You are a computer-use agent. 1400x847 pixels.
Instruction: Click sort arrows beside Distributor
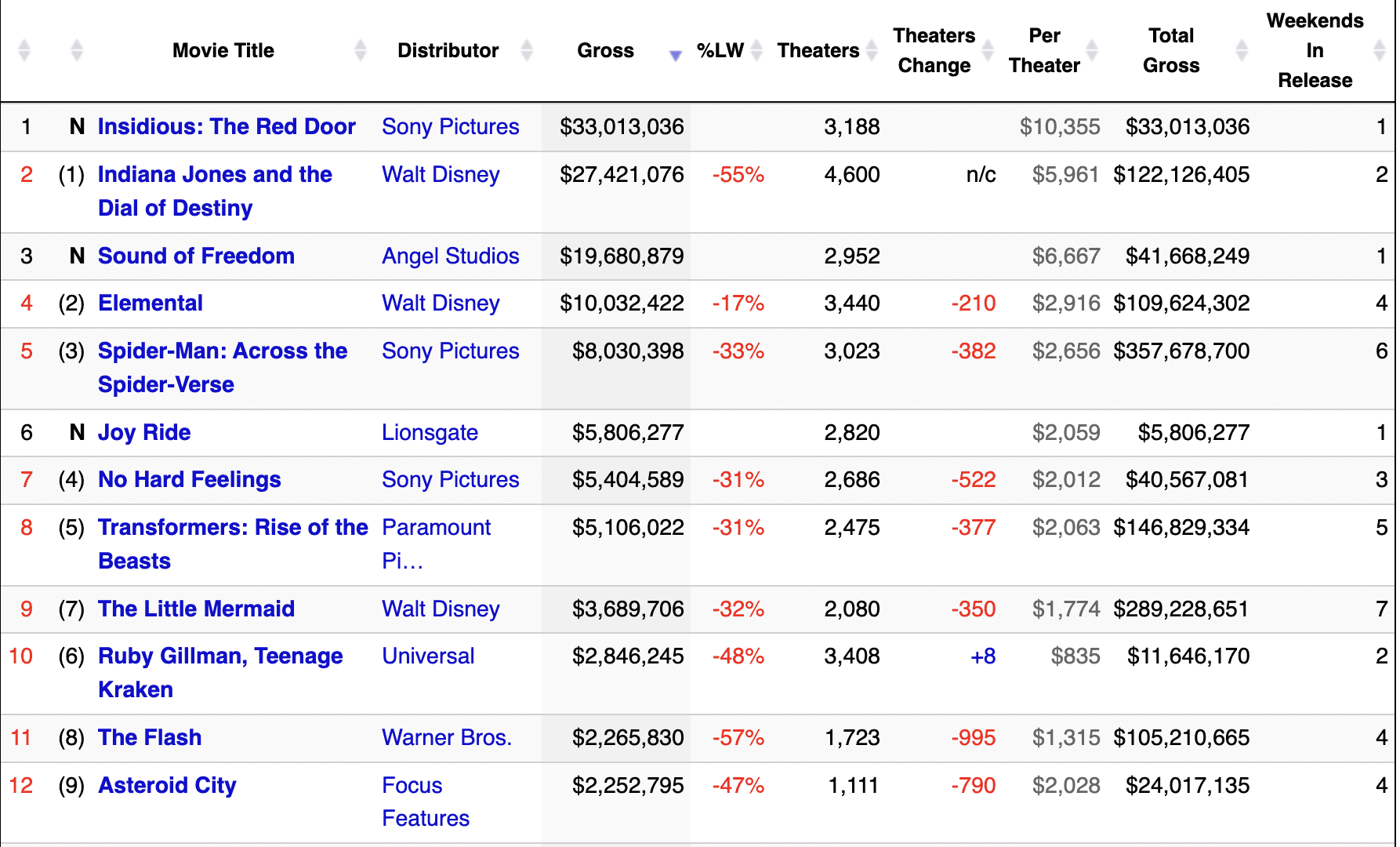[x=528, y=50]
